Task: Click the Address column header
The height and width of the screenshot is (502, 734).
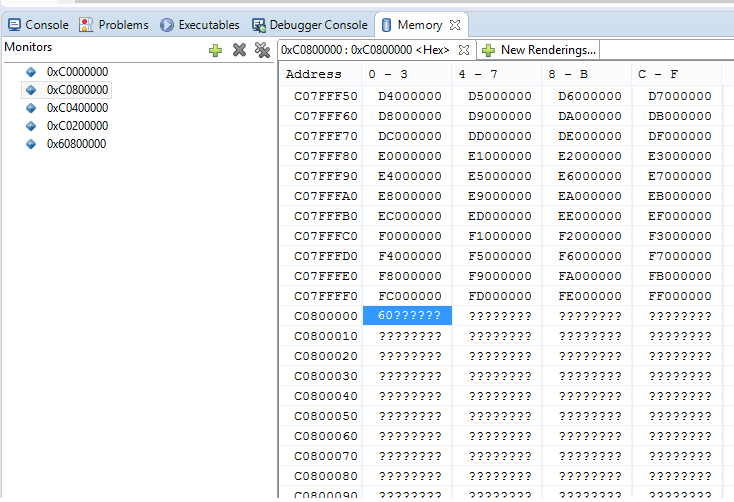Action: tap(321, 74)
